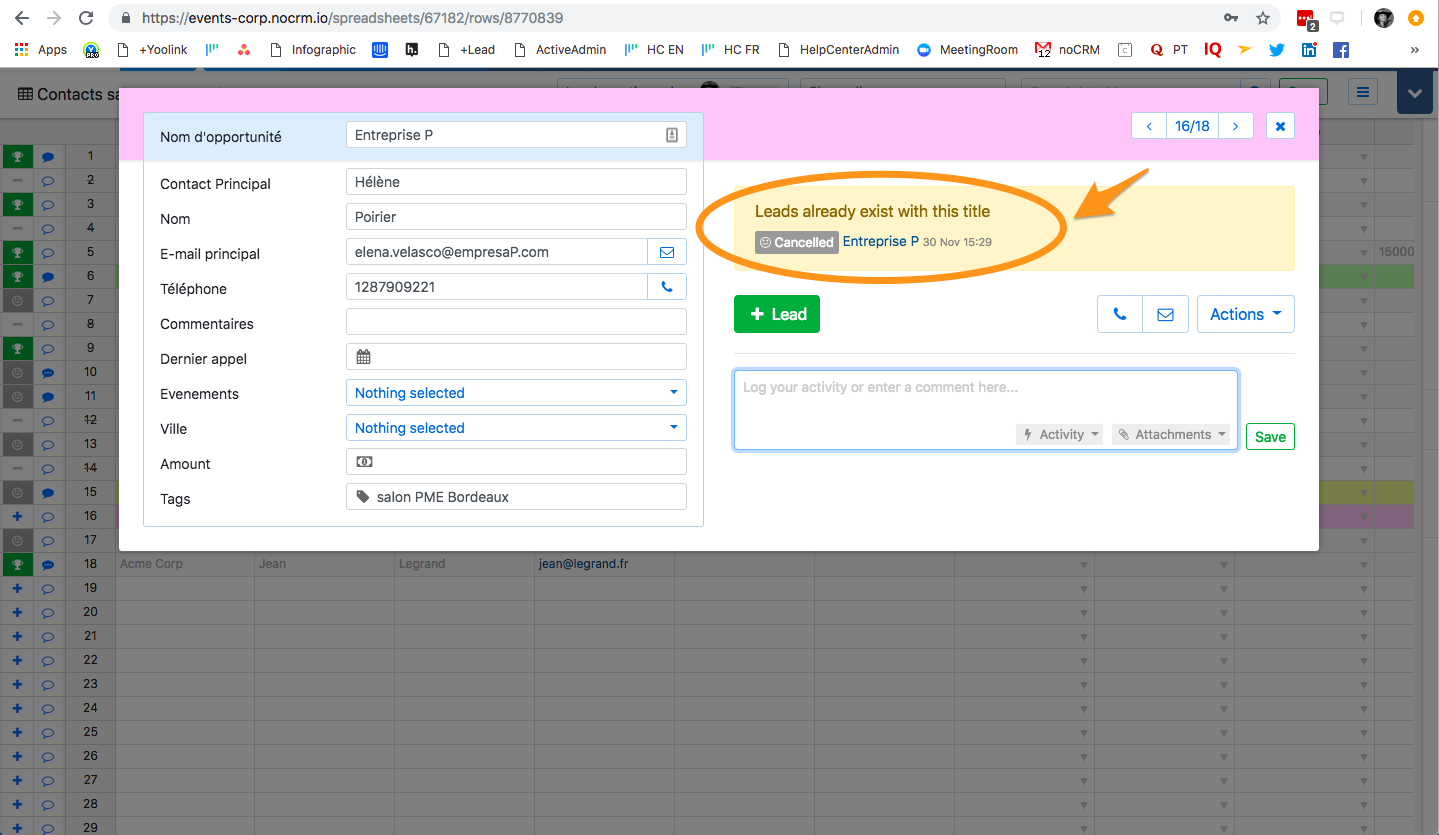Screen dimensions: 1439x835
Task: Click the bookmark star in address bar
Action: [x=1263, y=18]
